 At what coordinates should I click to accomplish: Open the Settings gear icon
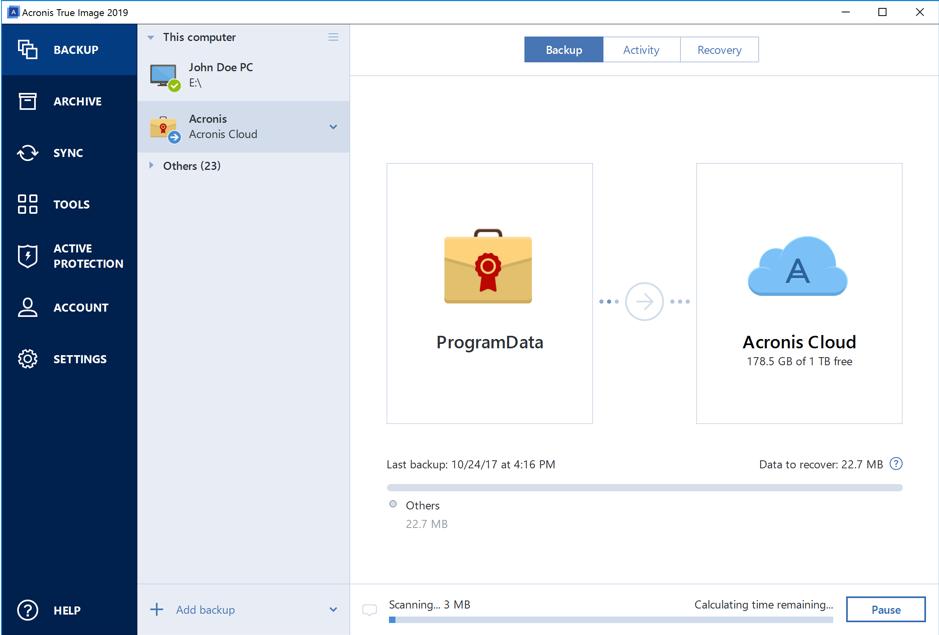coord(28,359)
